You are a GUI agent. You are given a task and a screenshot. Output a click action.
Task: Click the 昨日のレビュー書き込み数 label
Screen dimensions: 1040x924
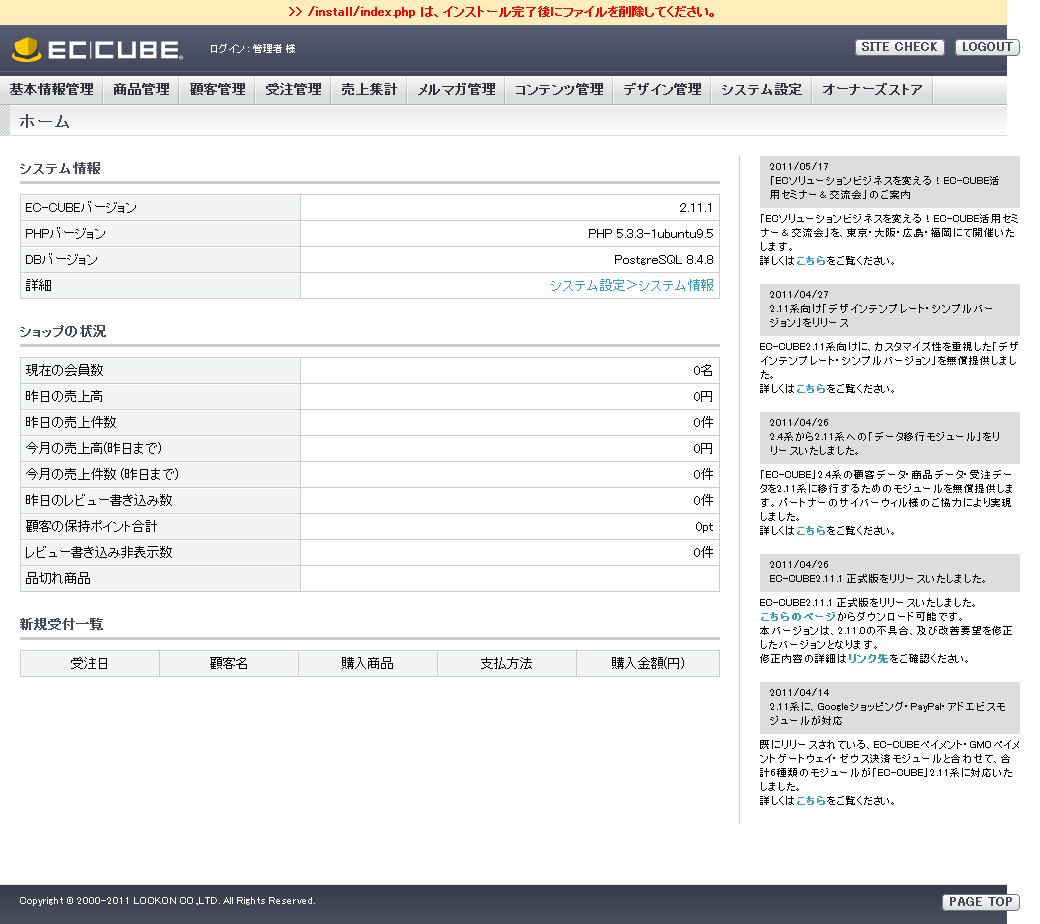pos(99,499)
